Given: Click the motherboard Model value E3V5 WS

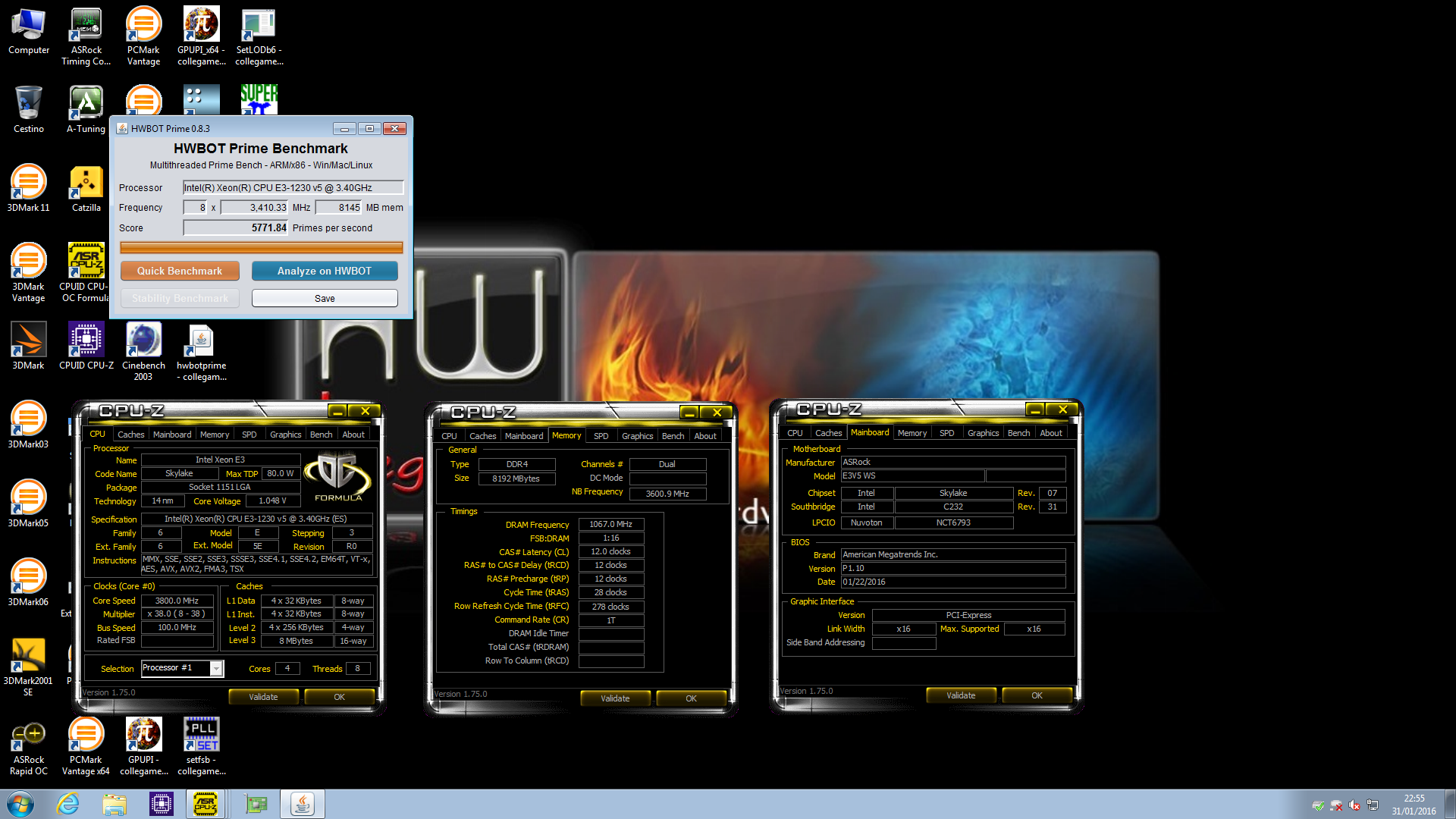Looking at the screenshot, I should 913,475.
